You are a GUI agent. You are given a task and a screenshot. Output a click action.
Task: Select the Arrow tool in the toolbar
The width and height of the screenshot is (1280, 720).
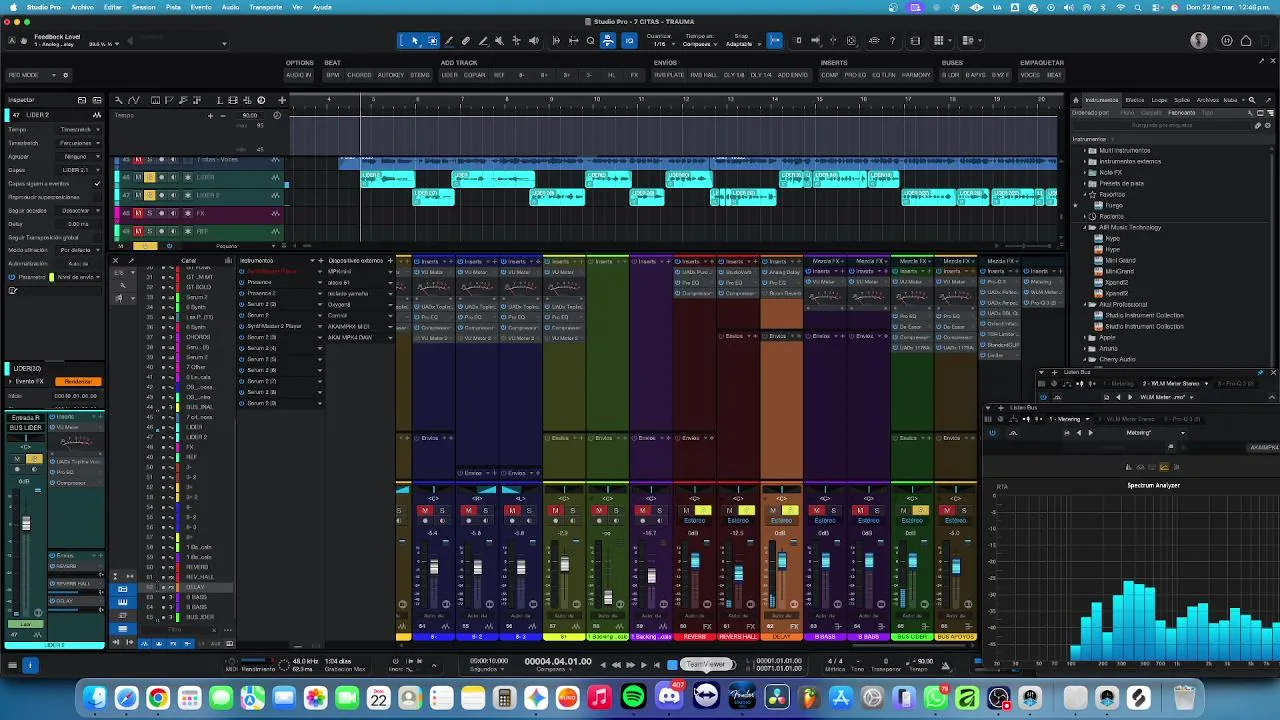[x=415, y=41]
